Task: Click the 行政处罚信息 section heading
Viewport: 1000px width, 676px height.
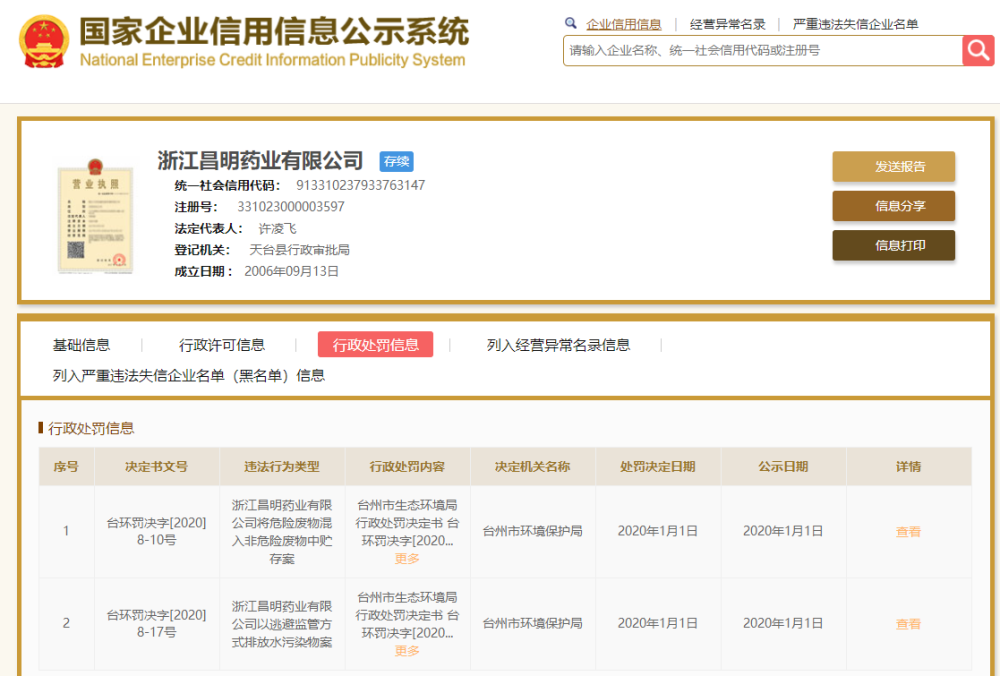Action: (91, 429)
